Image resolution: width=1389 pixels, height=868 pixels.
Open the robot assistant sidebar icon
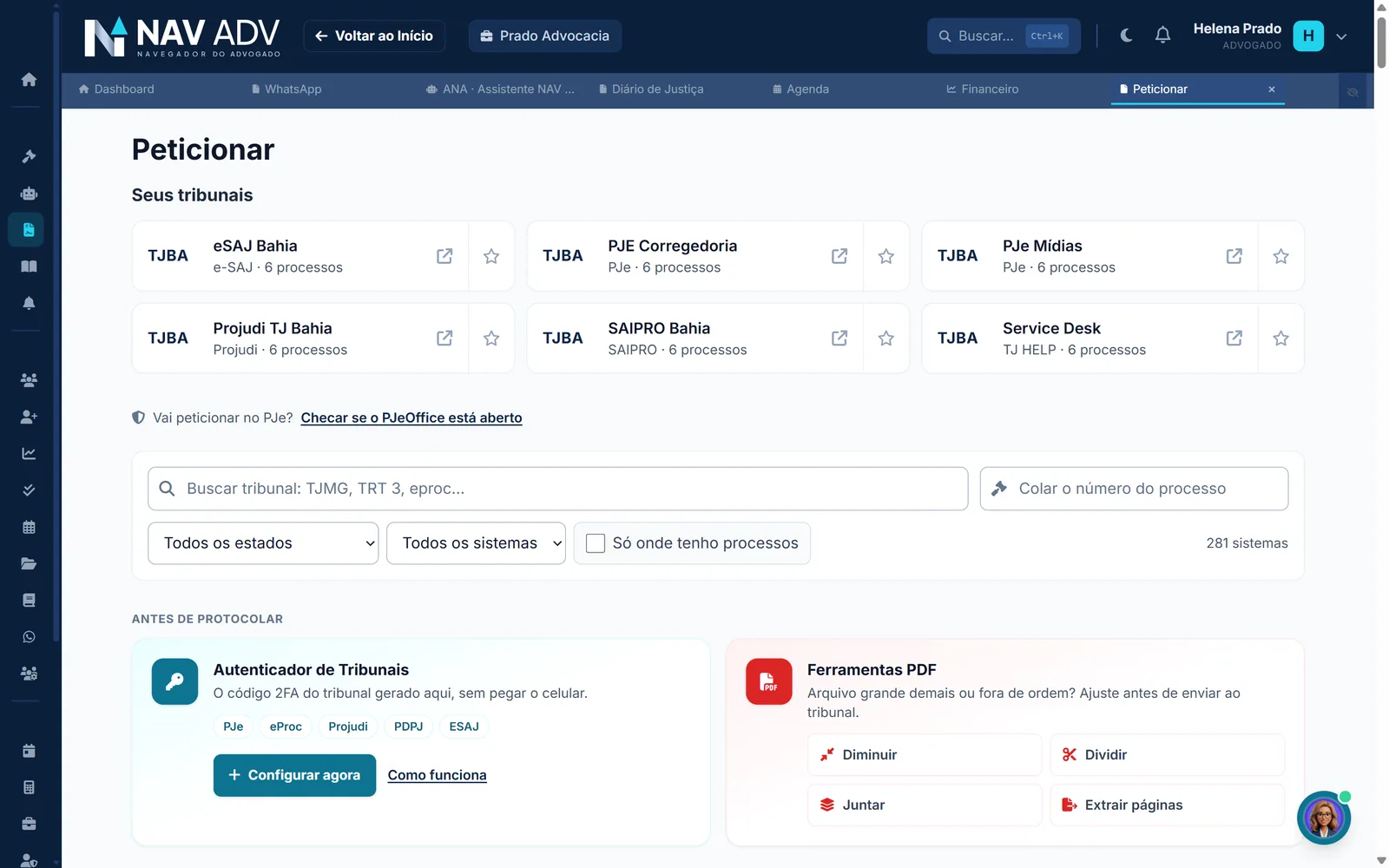29,194
